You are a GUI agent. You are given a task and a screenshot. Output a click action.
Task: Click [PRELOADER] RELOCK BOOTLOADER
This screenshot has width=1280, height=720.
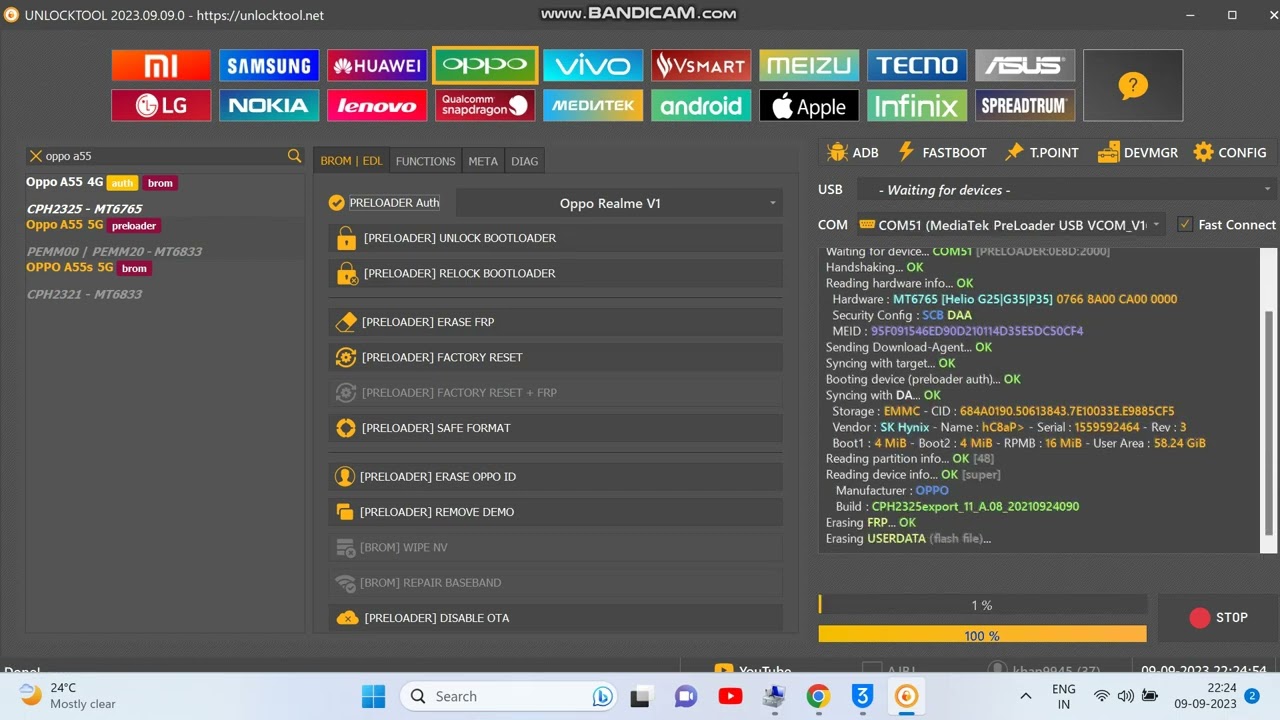(555, 273)
